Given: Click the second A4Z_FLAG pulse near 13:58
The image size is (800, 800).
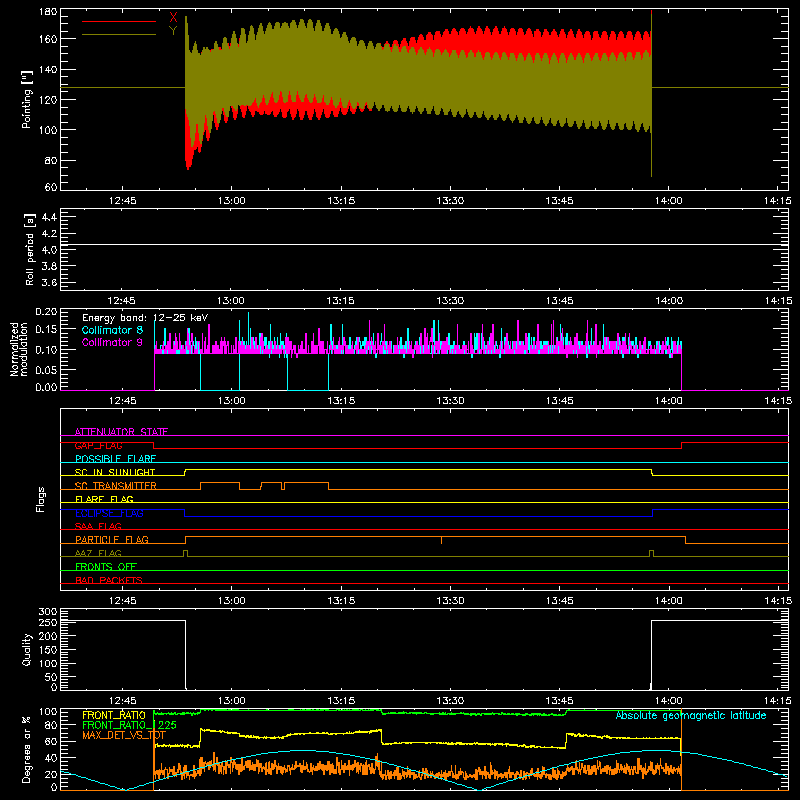Looking at the screenshot, I should 652,554.
